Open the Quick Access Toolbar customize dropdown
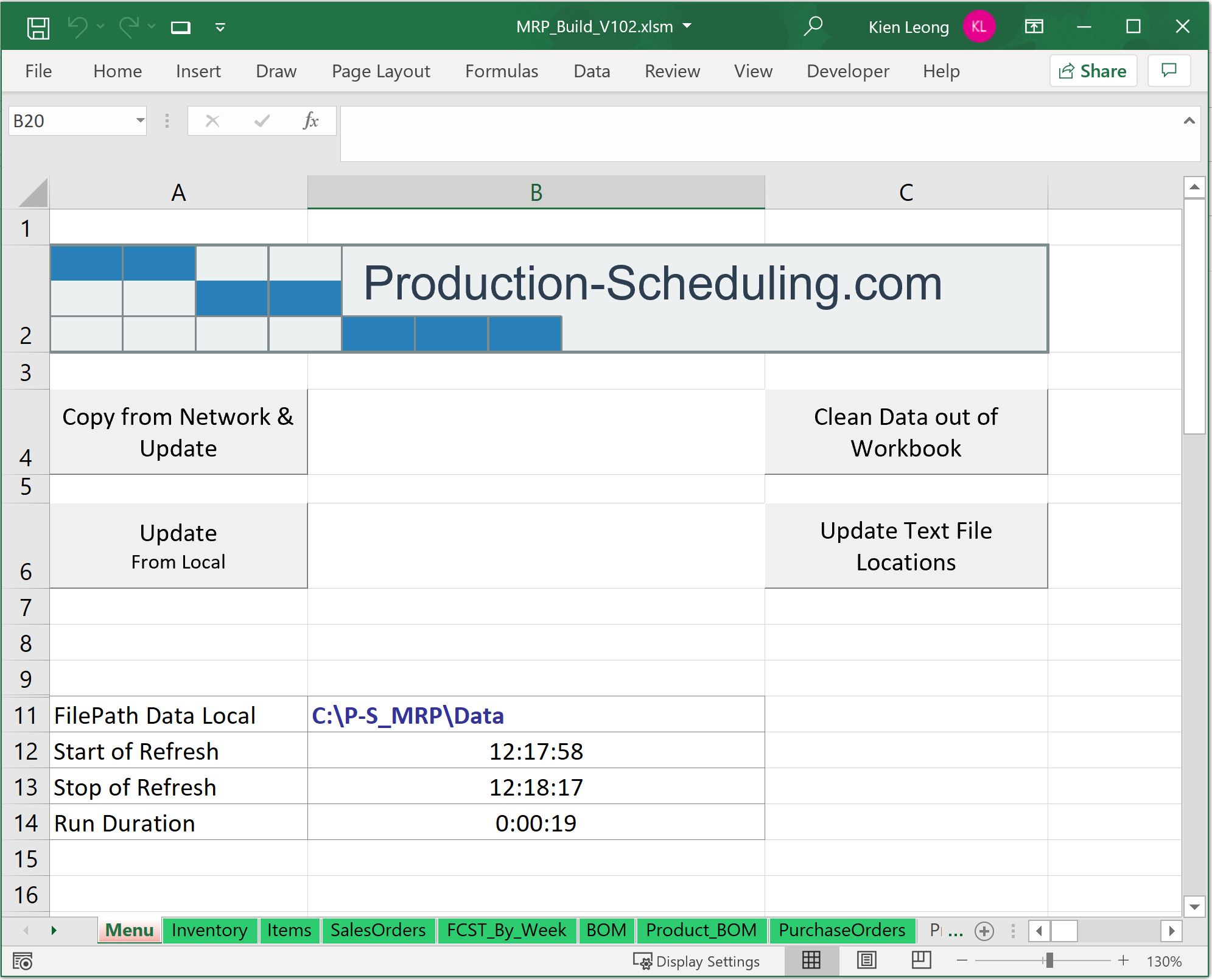 tap(220, 27)
